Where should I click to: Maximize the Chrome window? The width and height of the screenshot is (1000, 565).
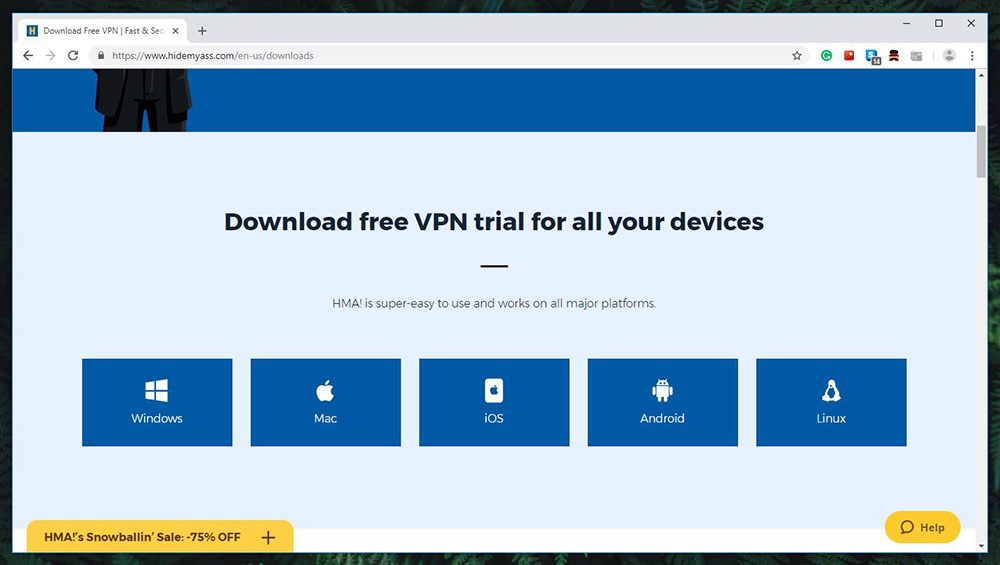pyautogui.click(x=939, y=24)
